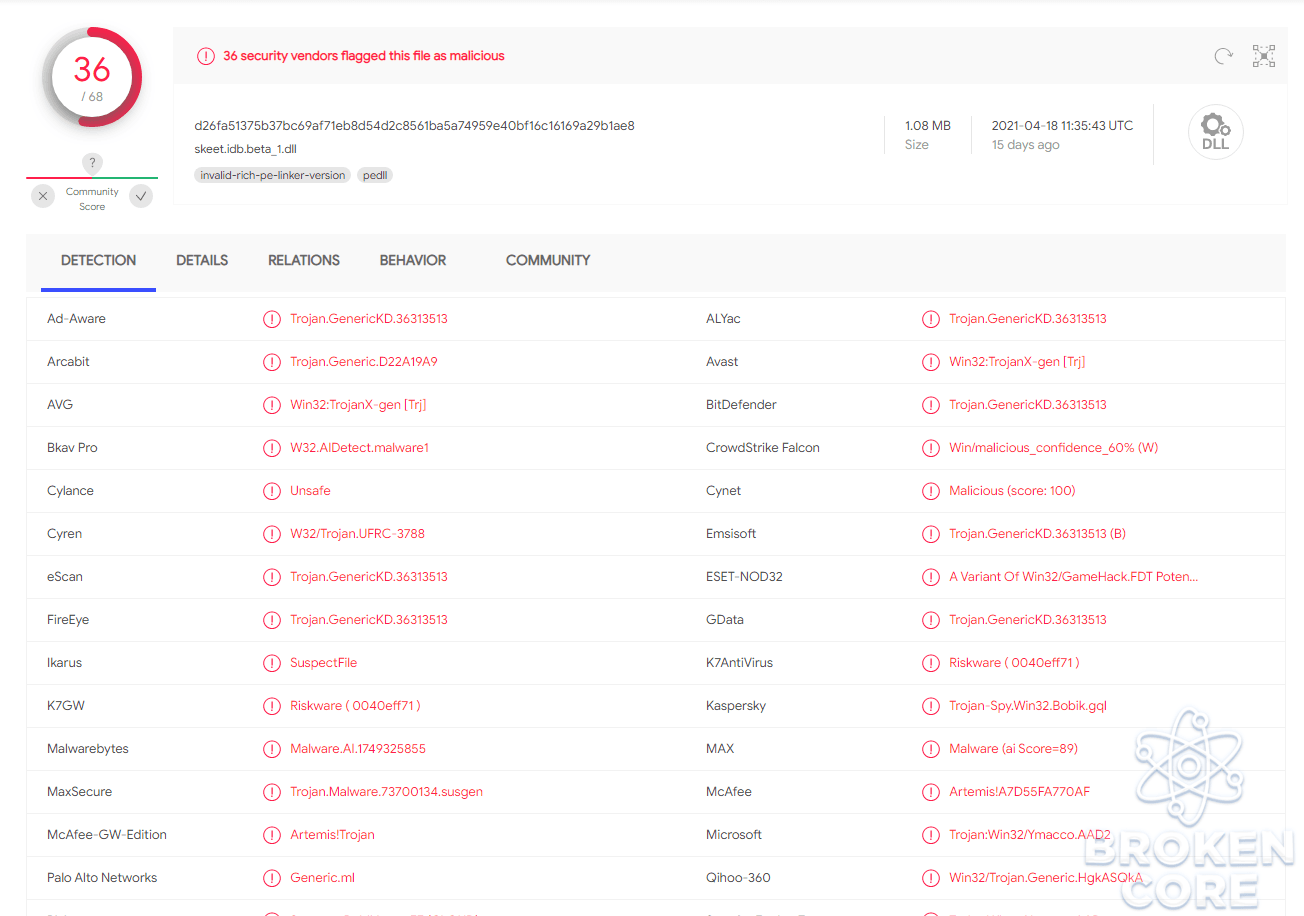Screen dimensions: 1304x916
Task: Click the alert icon in the Ad-Aware row
Action: pyautogui.click(x=272, y=319)
